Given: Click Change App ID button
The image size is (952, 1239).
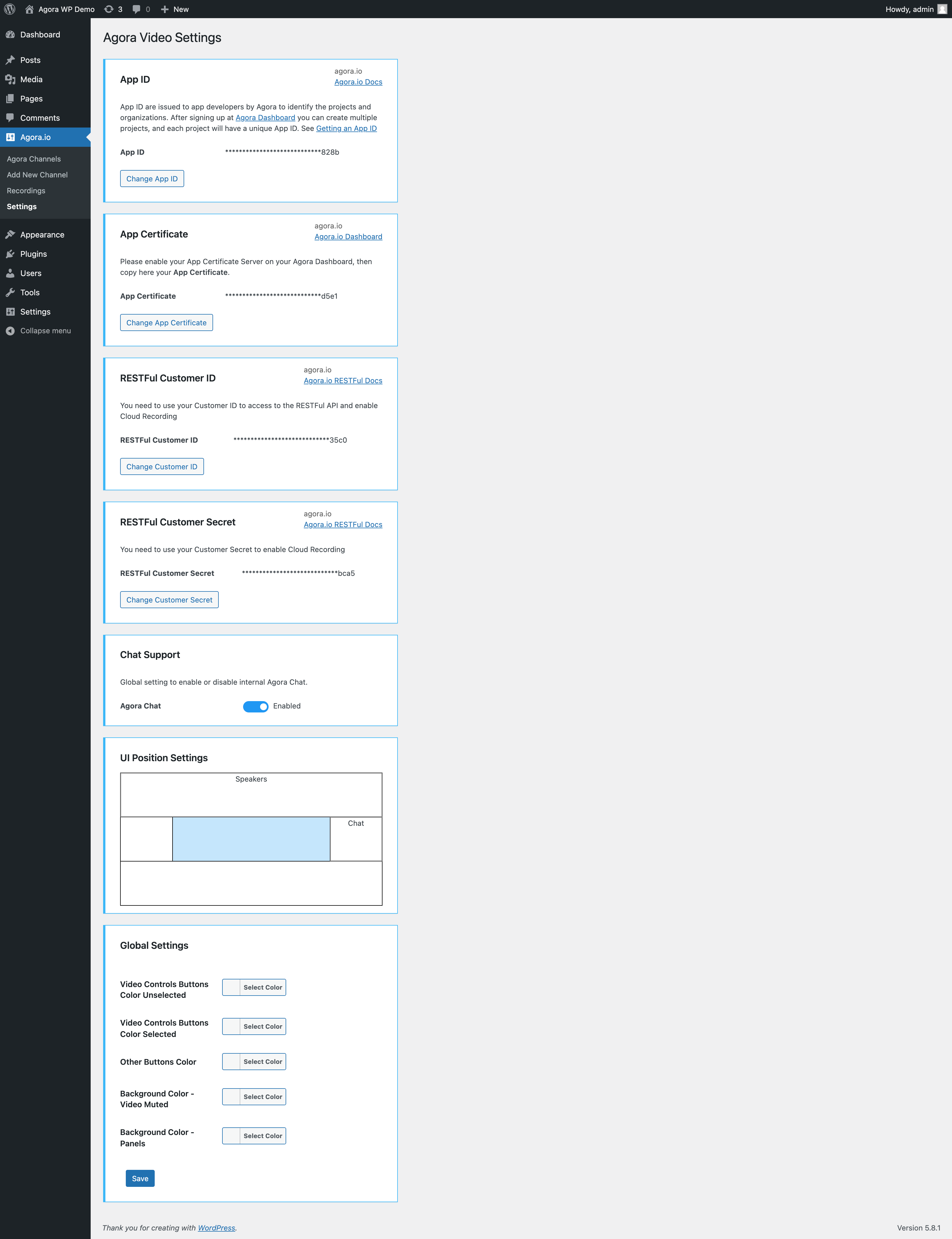Looking at the screenshot, I should point(152,179).
